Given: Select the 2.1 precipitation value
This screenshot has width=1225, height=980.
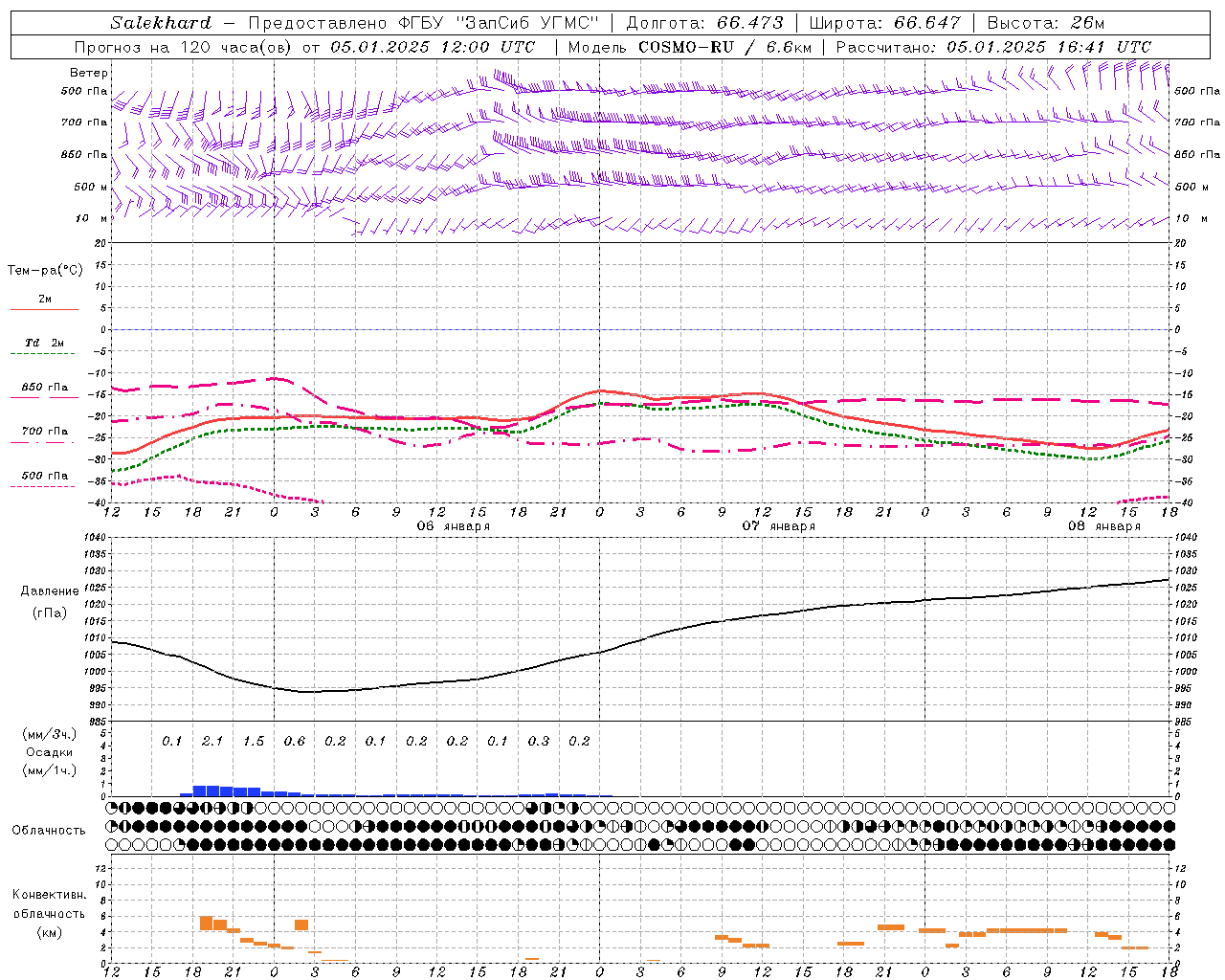Looking at the screenshot, I should pos(212,742).
